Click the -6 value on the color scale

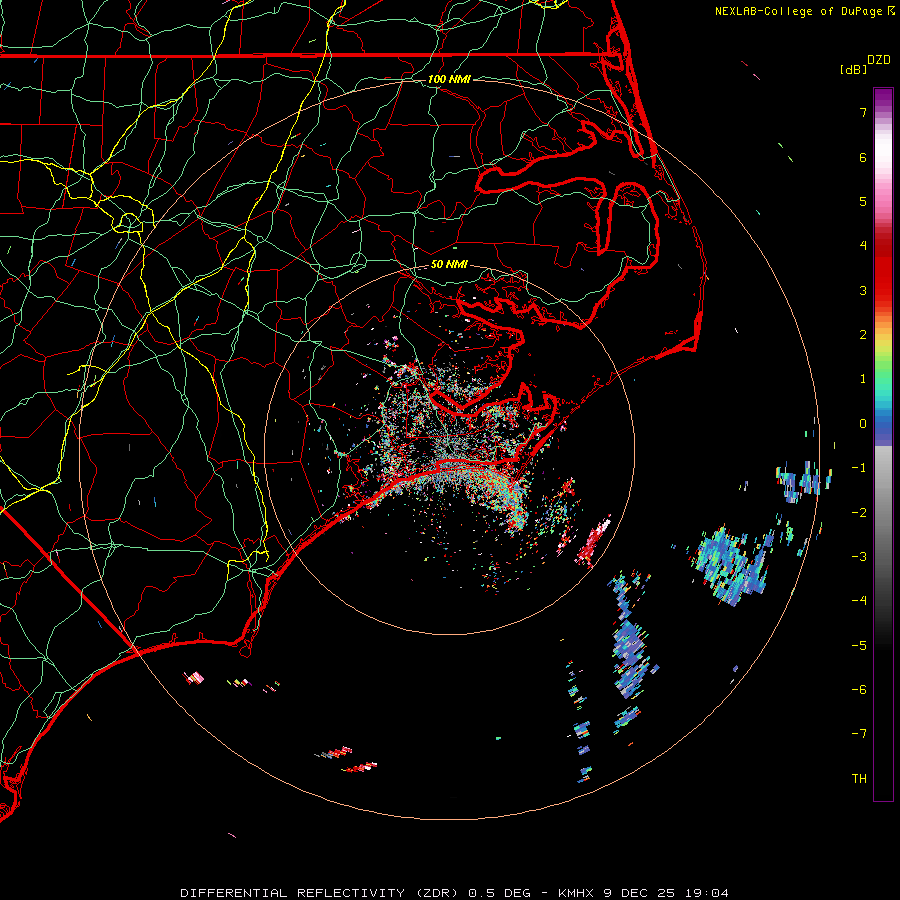pos(859,689)
